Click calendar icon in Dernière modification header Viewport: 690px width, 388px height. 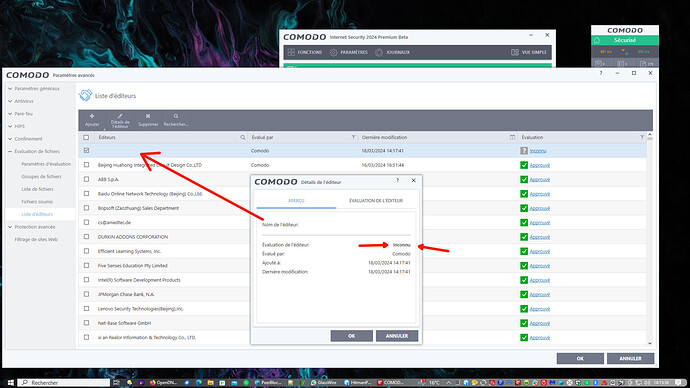coord(512,137)
